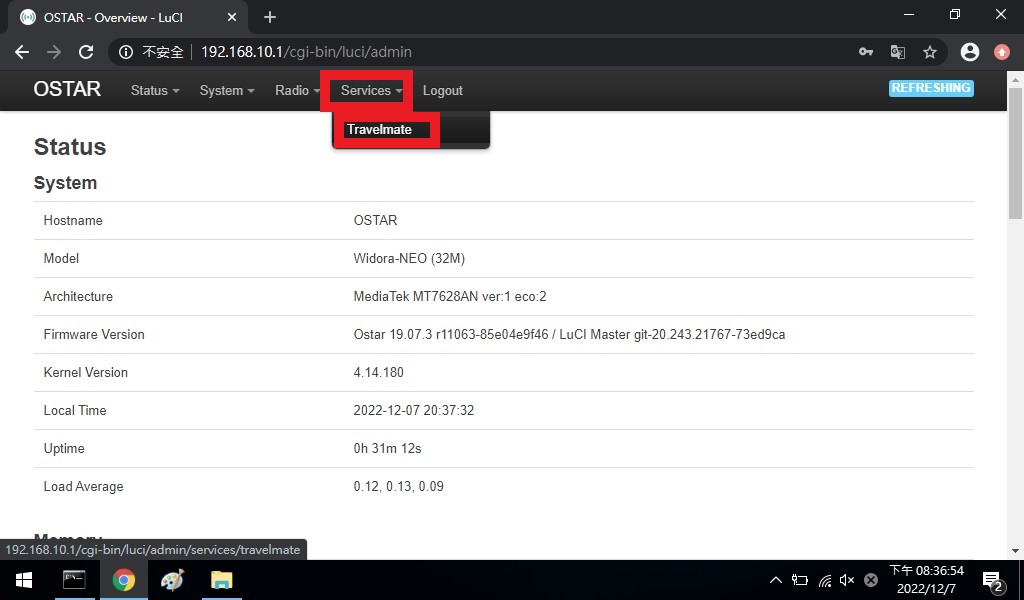Viewport: 1024px width, 600px height.
Task: Click the MediaTek MT7628AN architecture value
Action: tap(450, 296)
